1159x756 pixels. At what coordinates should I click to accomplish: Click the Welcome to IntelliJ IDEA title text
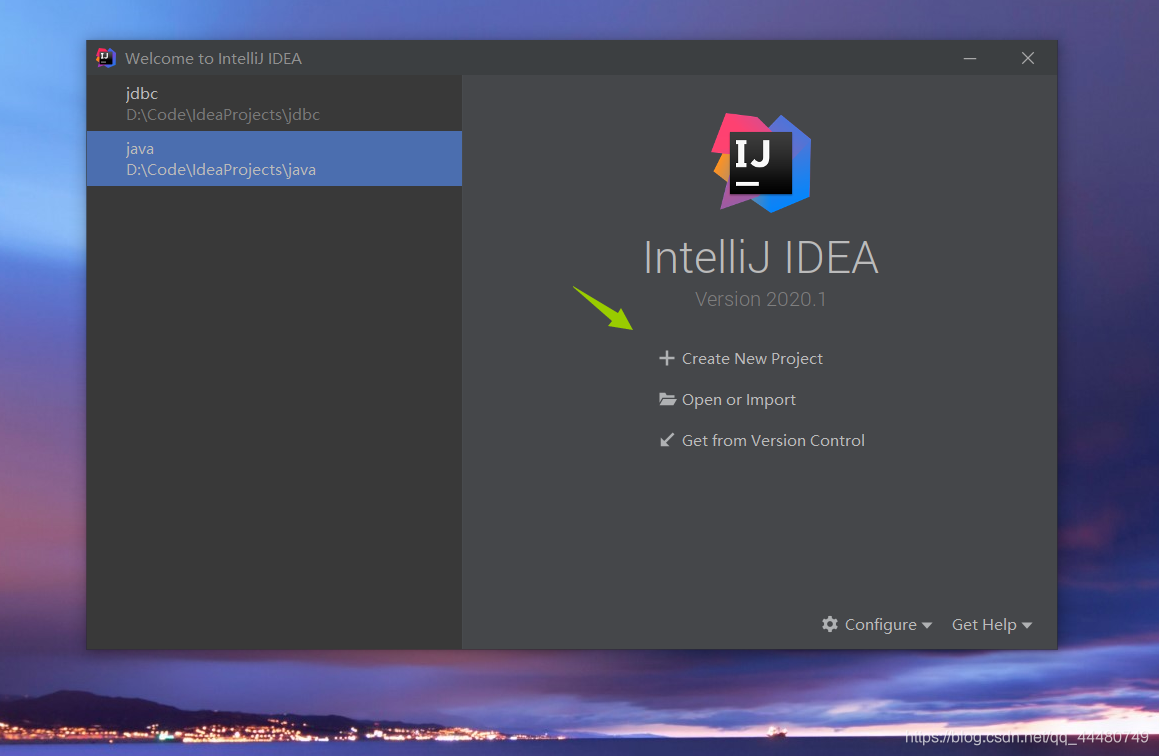point(213,58)
